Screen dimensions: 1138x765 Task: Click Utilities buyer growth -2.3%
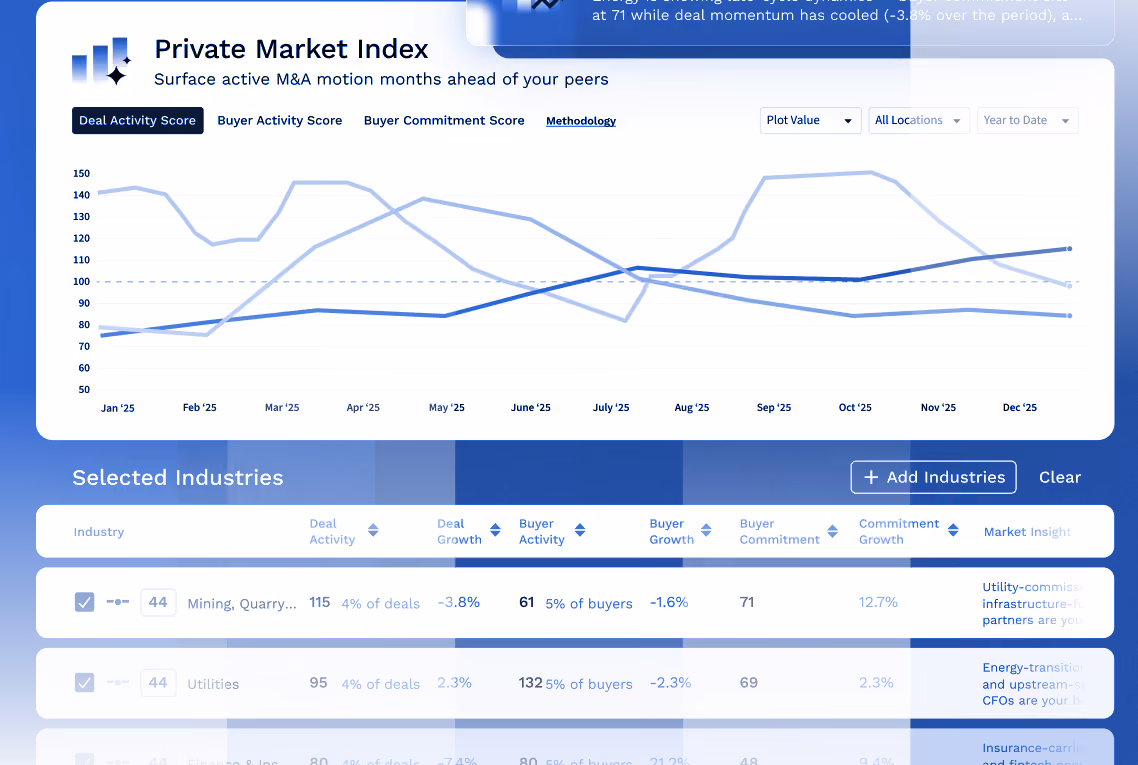click(670, 683)
